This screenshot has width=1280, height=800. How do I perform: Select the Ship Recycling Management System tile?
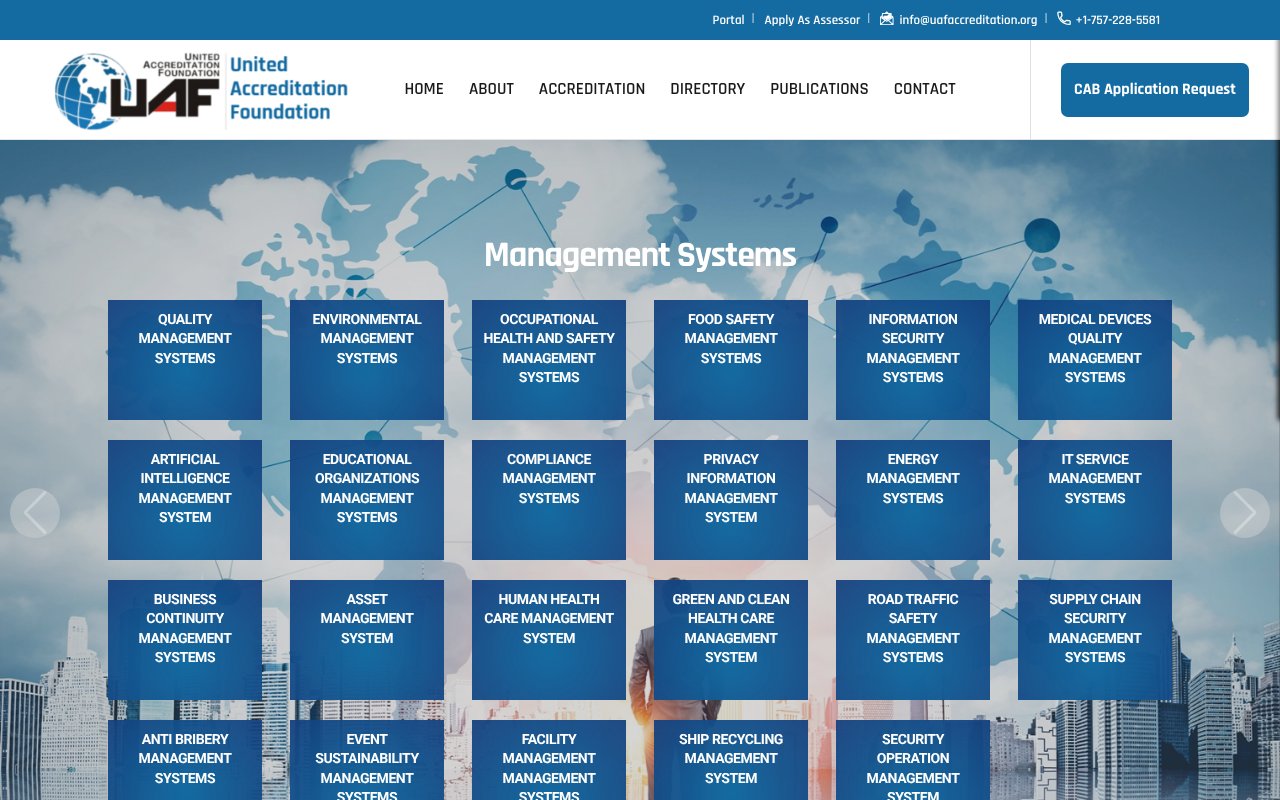(730, 758)
